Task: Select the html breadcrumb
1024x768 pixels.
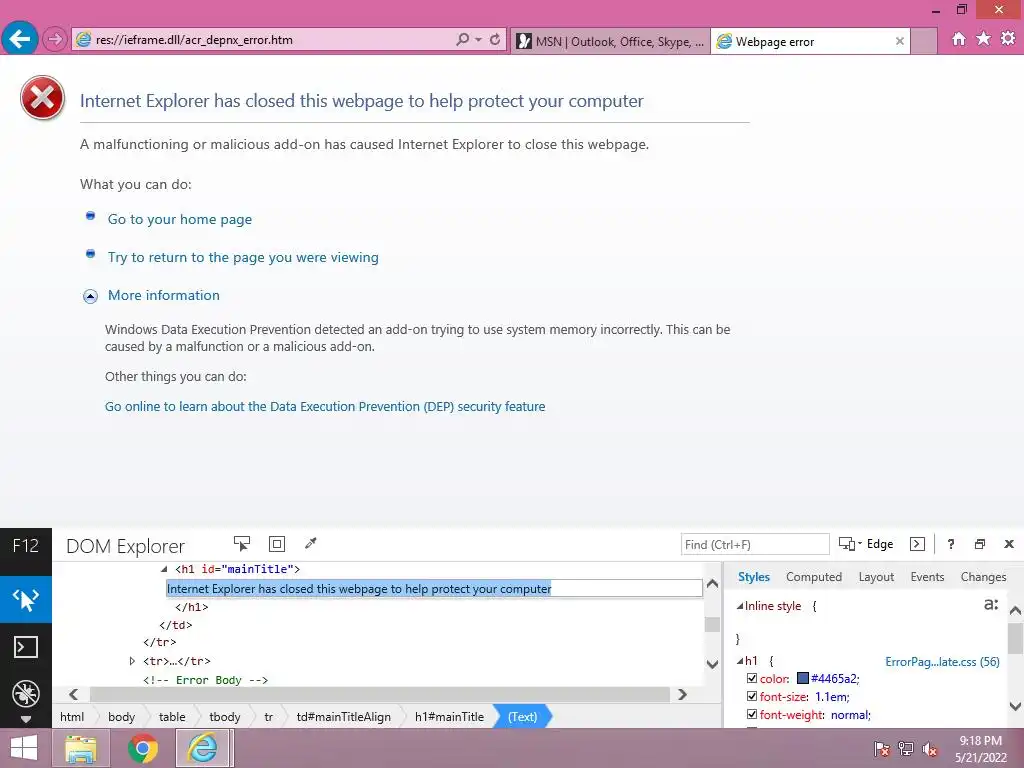Action: coord(72,716)
